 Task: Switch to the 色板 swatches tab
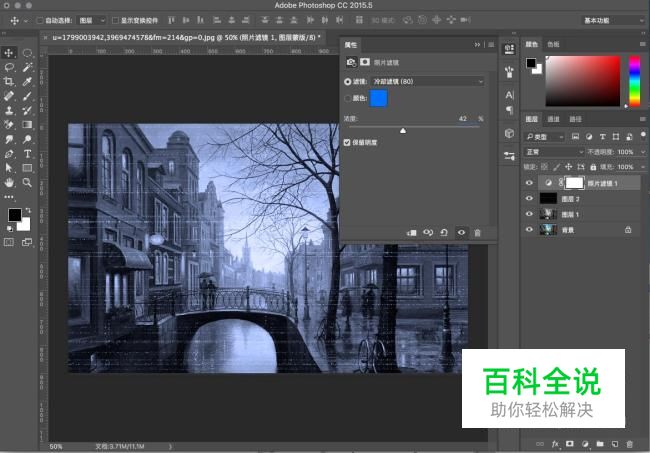click(x=553, y=44)
